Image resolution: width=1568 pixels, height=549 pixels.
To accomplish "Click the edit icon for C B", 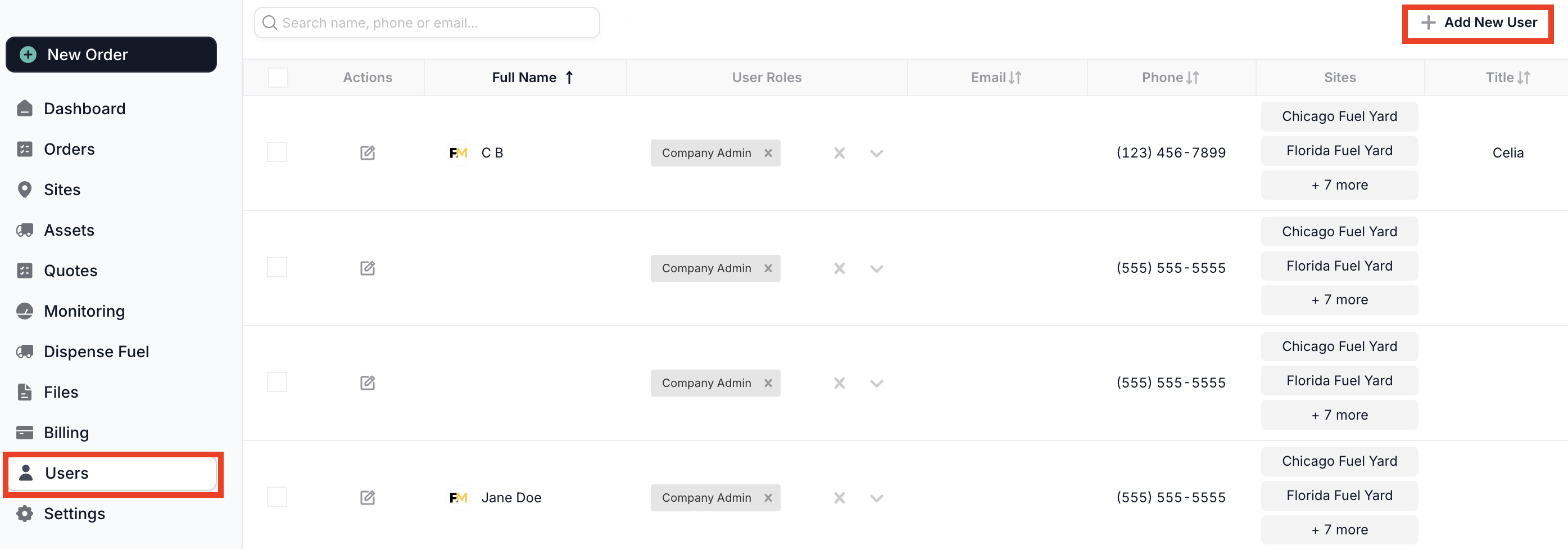I will tap(367, 152).
